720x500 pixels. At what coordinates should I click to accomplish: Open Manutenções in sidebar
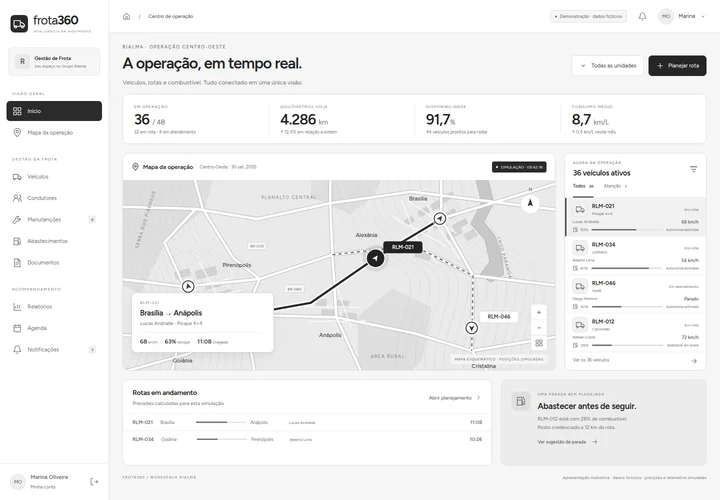click(x=54, y=220)
